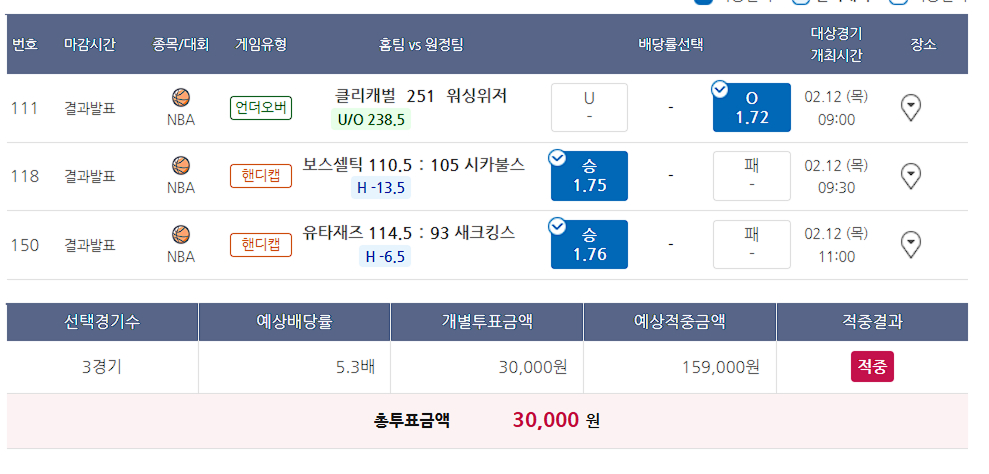Open venue location pin for game 150
The image size is (989, 474).
click(x=910, y=245)
